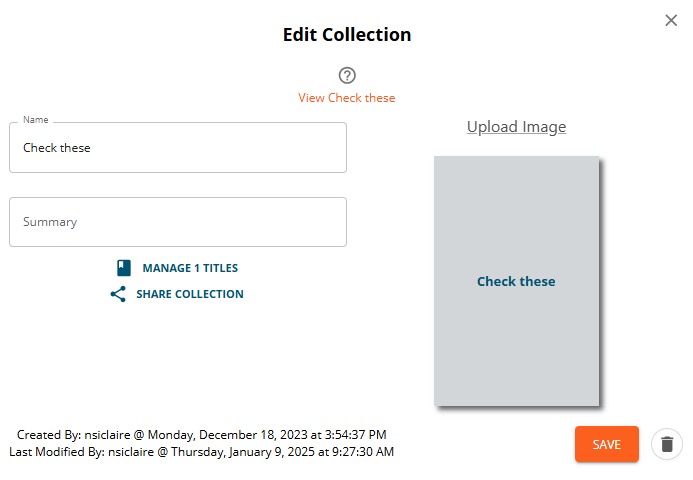
Task: Close the Edit Collection dialog
Action: [x=671, y=20]
